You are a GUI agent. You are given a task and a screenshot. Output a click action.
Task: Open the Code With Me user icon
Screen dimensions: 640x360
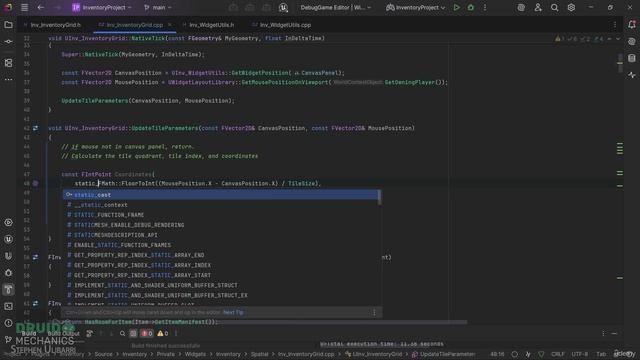538,7
